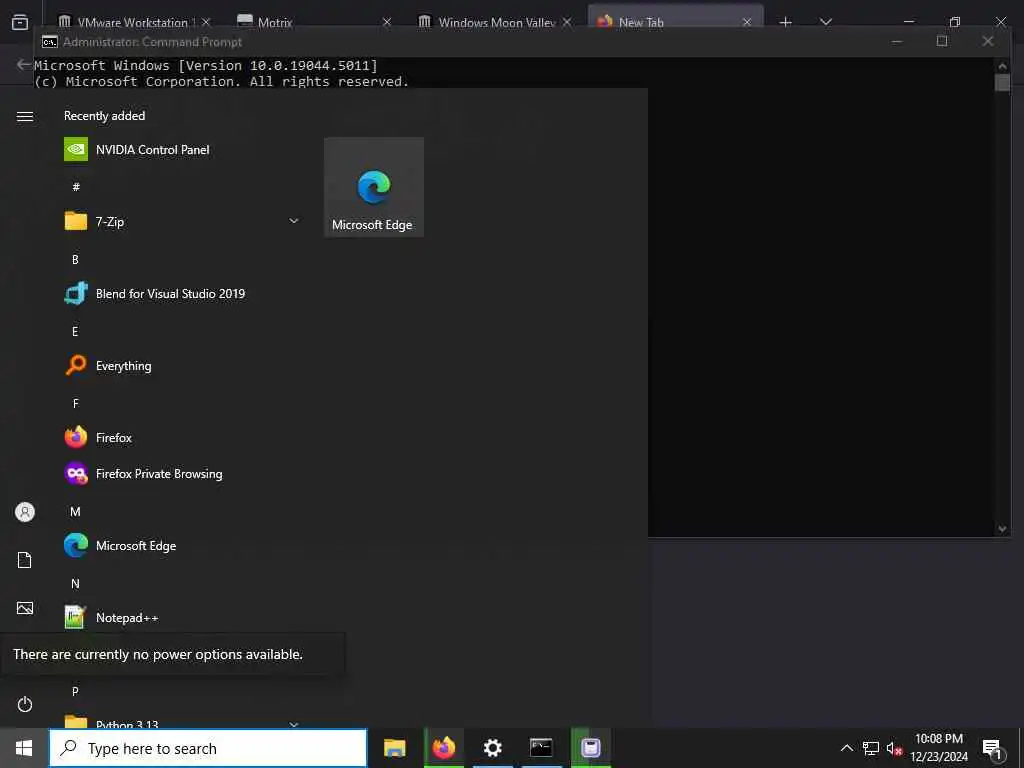
Task: Open the network tray icon
Action: tap(871, 748)
